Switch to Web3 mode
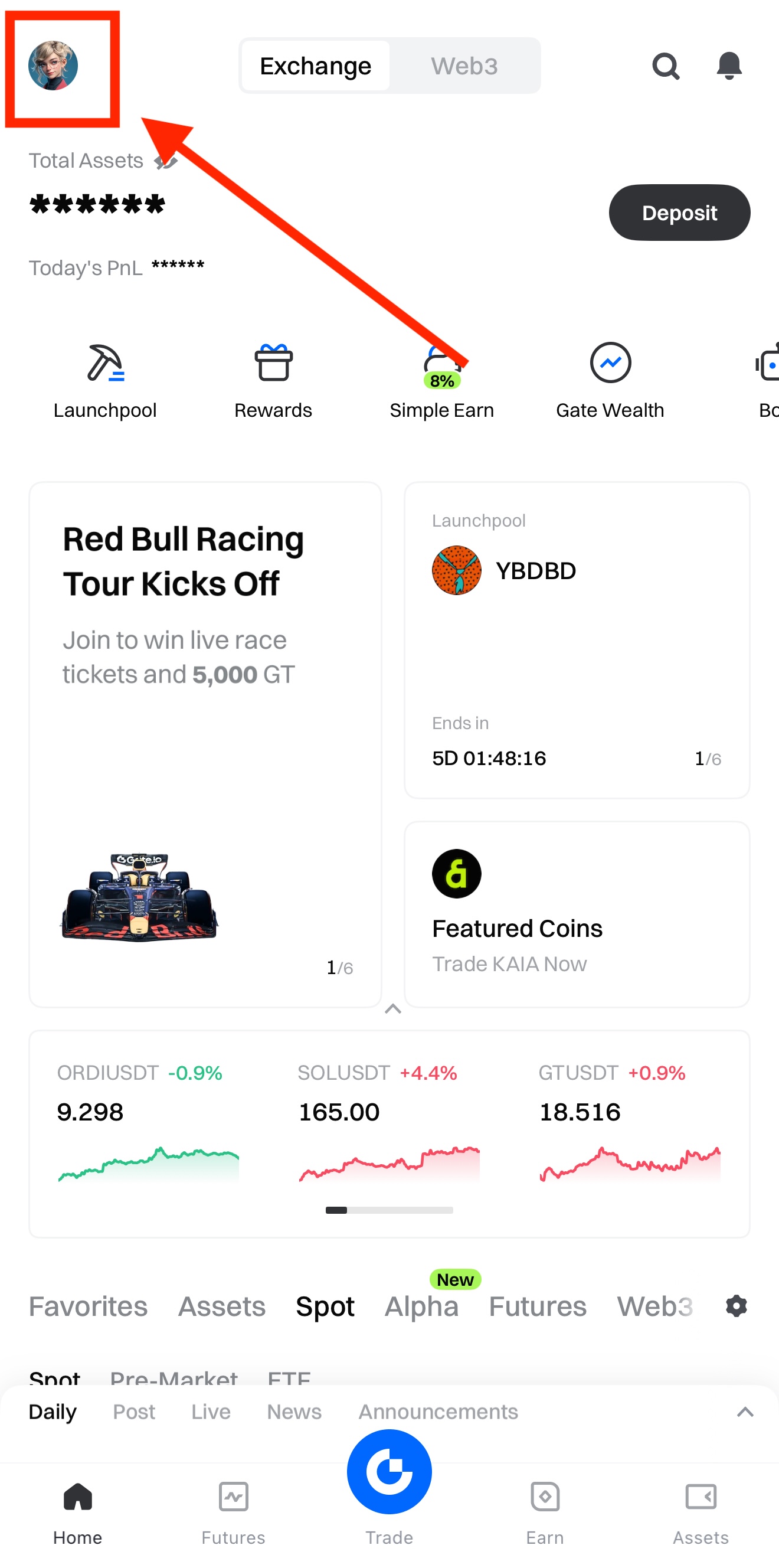This screenshot has width=779, height=1568. [x=464, y=66]
